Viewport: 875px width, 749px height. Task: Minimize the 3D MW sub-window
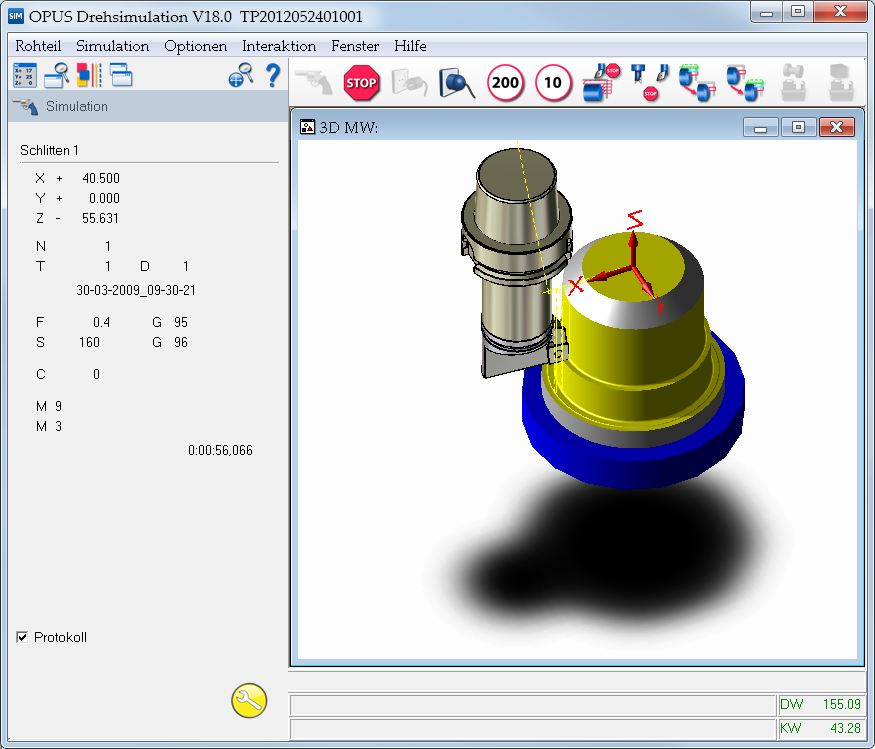pyautogui.click(x=761, y=127)
